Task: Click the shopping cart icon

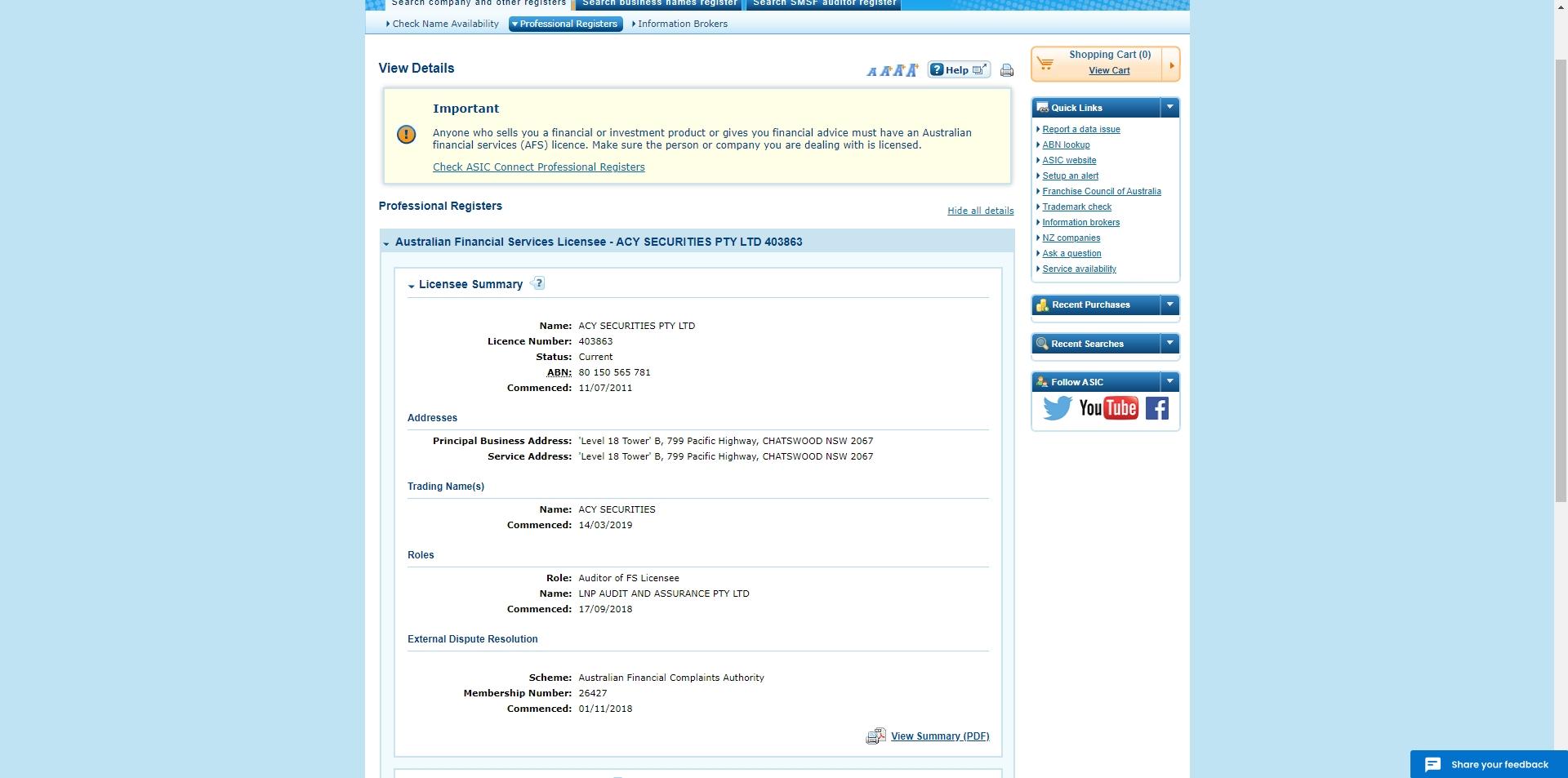Action: coord(1046,64)
